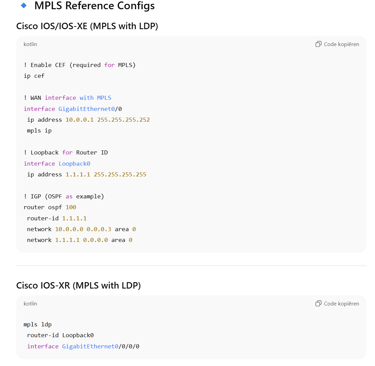Click the kotlin language label in IOS-XR block
375x366 pixels.
(30, 303)
